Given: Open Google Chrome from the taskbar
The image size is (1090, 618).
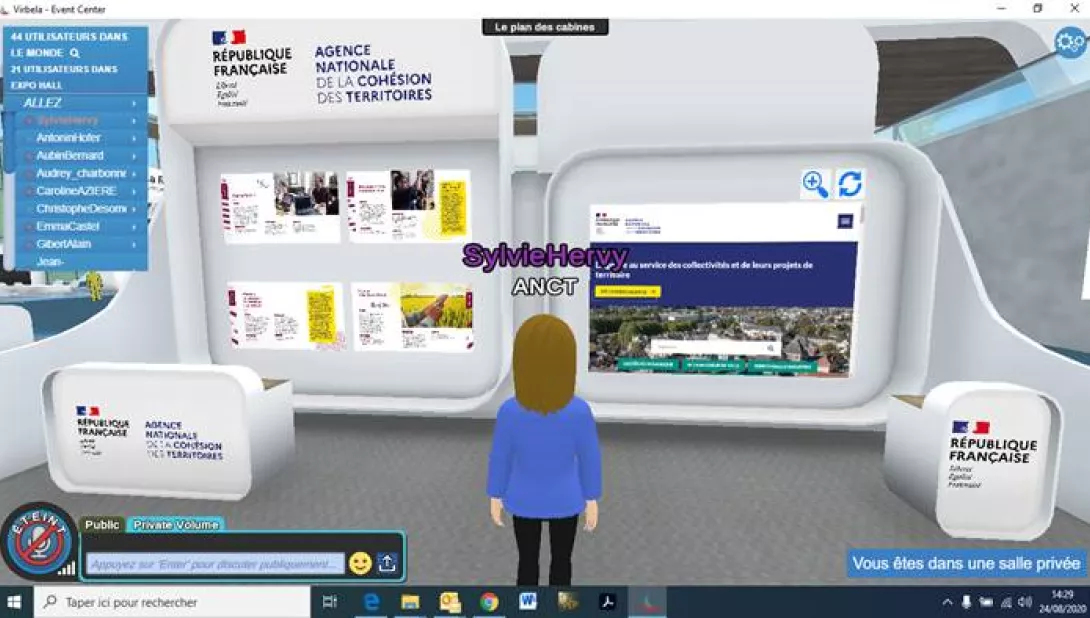Looking at the screenshot, I should point(488,602).
